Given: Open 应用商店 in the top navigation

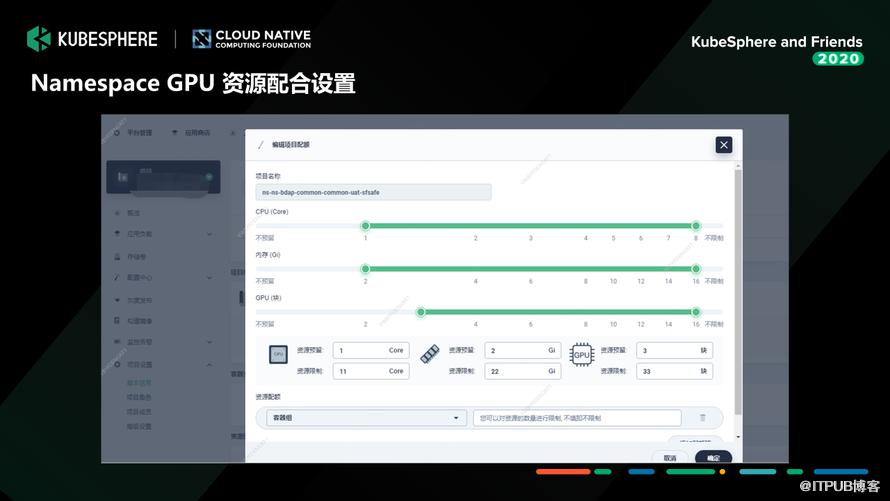Looking at the screenshot, I should pos(197,133).
